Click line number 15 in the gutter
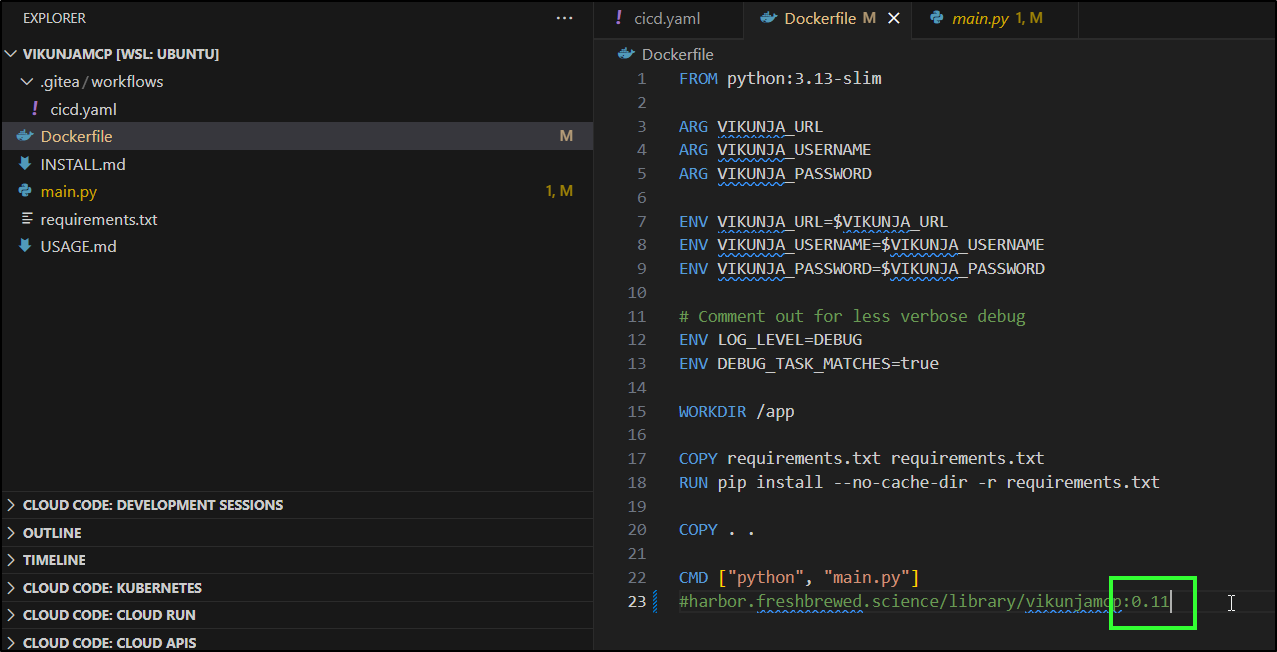Image resolution: width=1277 pixels, height=652 pixels. 637,411
